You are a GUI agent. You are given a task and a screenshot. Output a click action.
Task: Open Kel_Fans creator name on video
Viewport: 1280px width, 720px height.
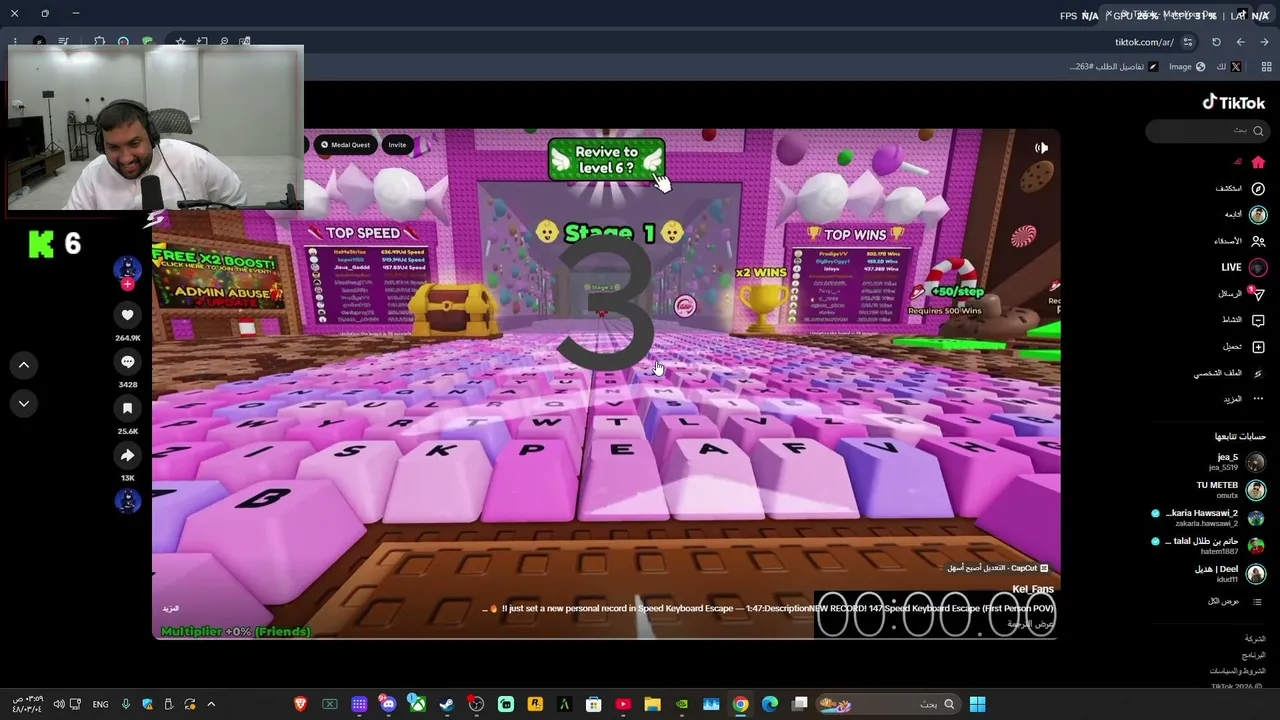1033,589
